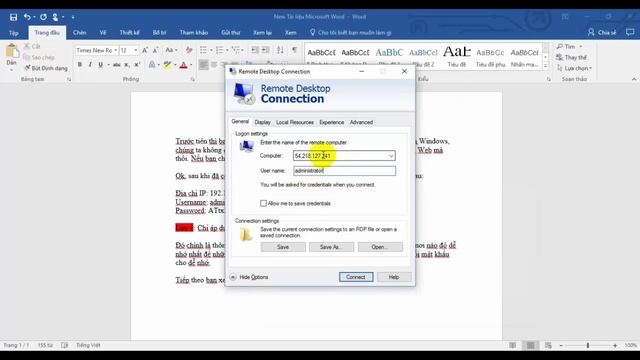Click the Connect button
Viewport: 640px width, 360px height.
click(356, 277)
